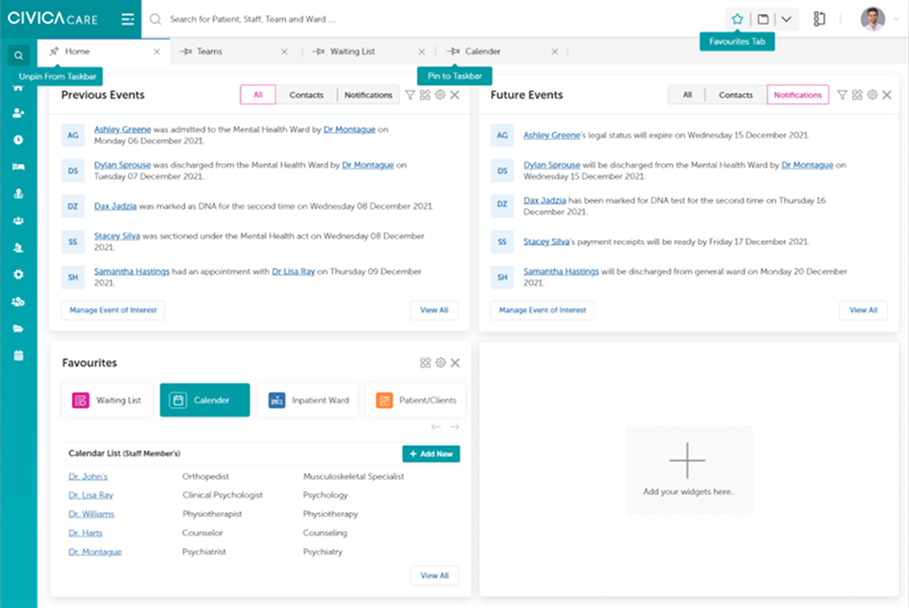909x608 pixels.
Task: Open the calendar sidebar icon
Action: coord(19,355)
